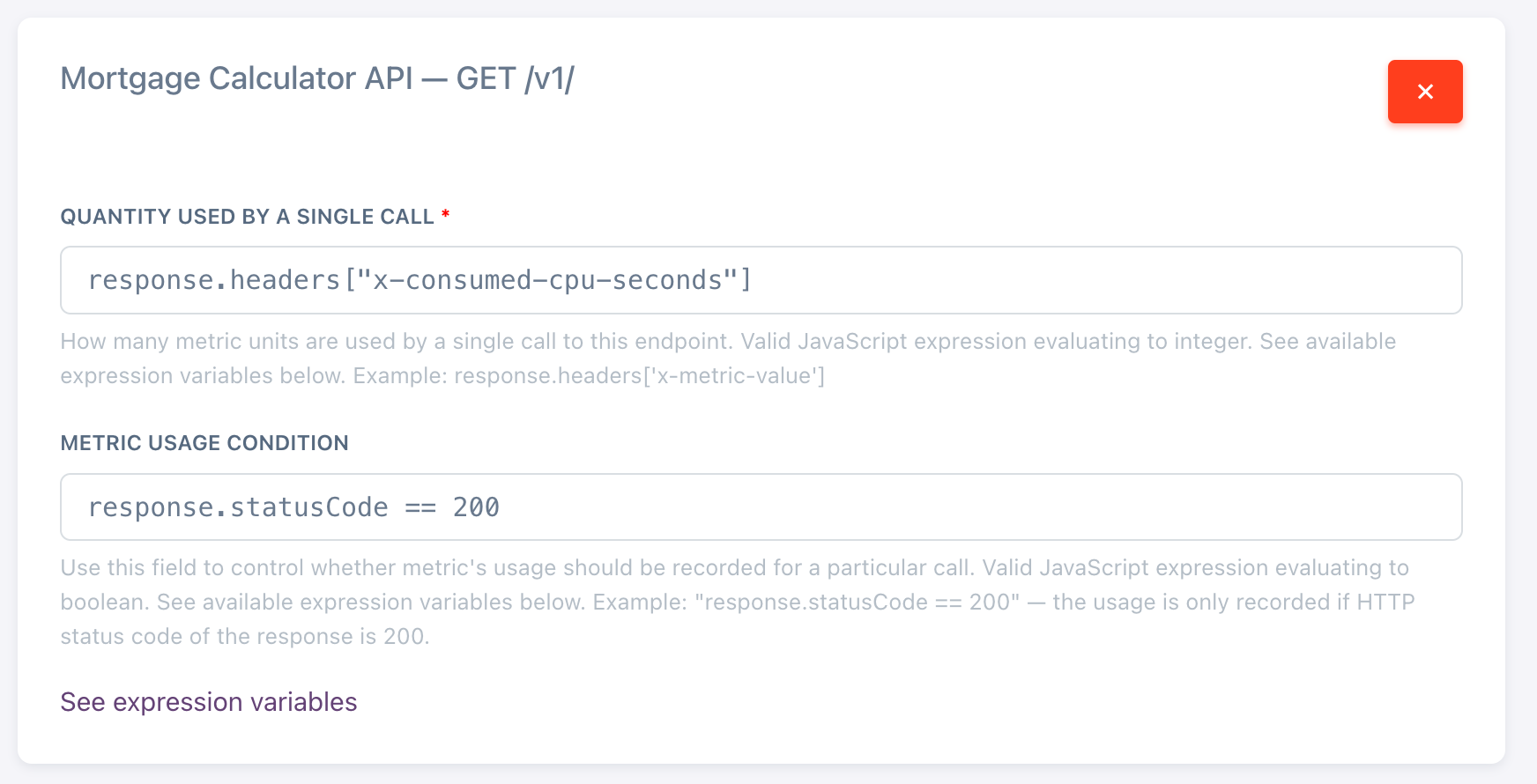This screenshot has width=1537, height=784.
Task: Click the quoted 'response.statusCode == 200' example hint
Action: click(x=857, y=603)
